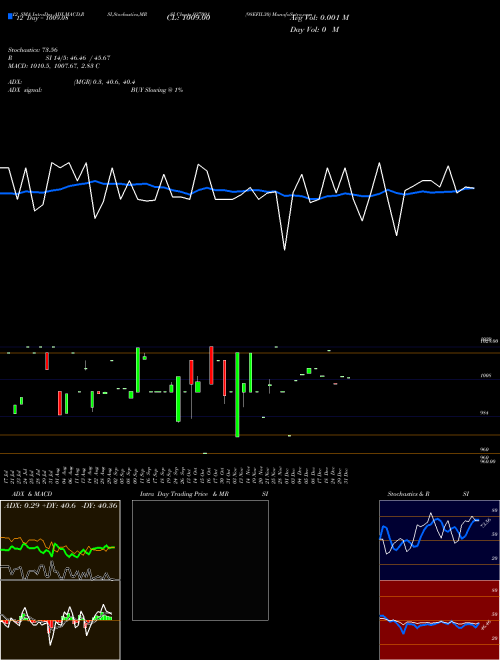500x660 pixels.
Task: Click the 'Intra Day Trading Price & MR' title
Action: pos(184,494)
